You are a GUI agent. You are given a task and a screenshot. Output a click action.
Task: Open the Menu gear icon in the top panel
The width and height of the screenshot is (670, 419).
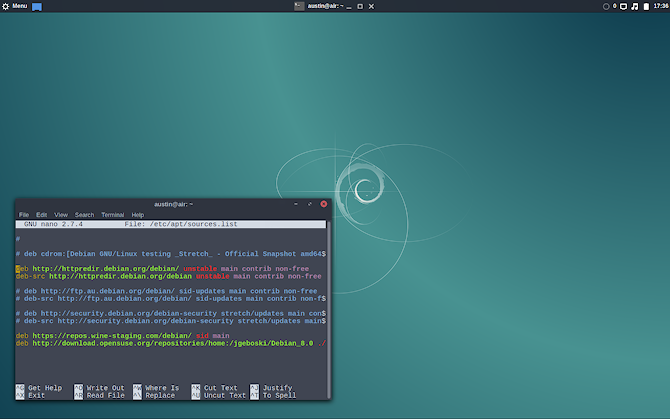coord(6,6)
